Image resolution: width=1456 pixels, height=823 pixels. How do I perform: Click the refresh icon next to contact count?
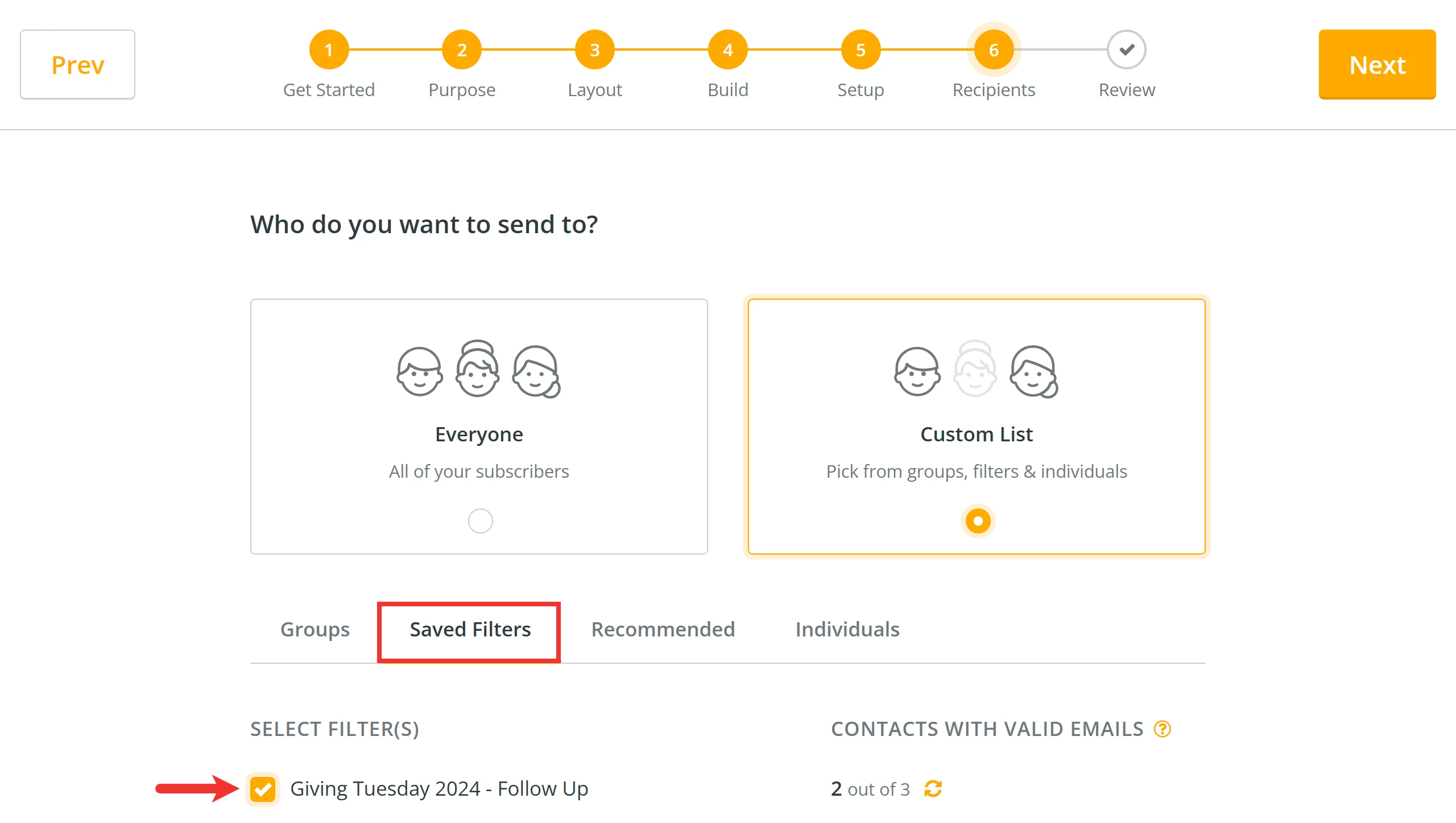[933, 789]
